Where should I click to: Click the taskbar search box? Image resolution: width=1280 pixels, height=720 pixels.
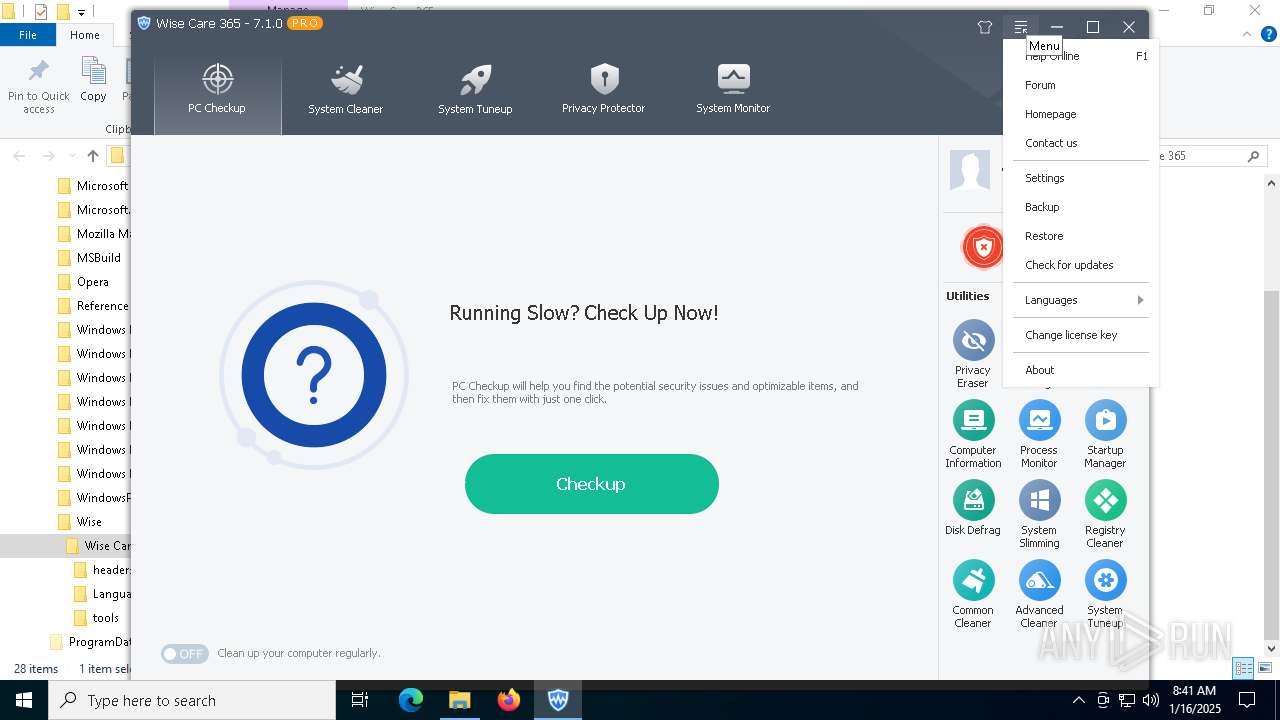pos(192,700)
